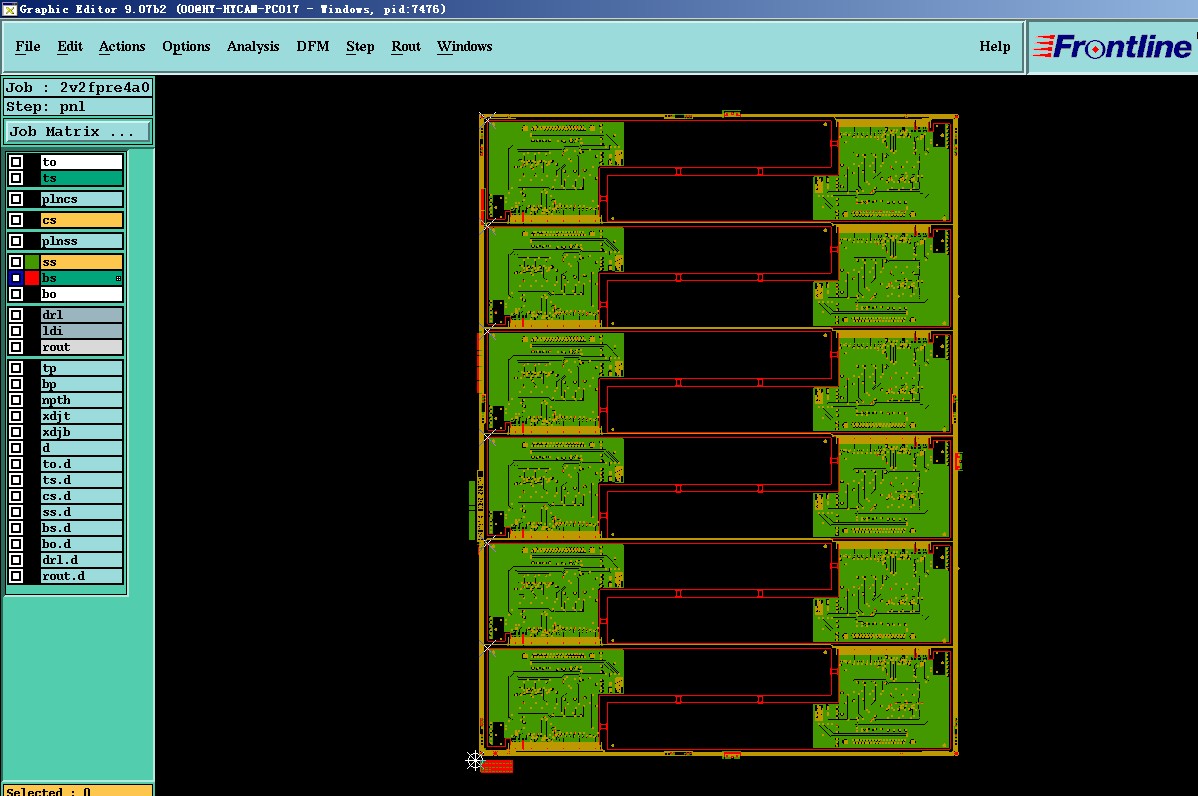This screenshot has width=1198, height=796.
Task: Select the ss layer name
Action: pyautogui.click(x=81, y=262)
